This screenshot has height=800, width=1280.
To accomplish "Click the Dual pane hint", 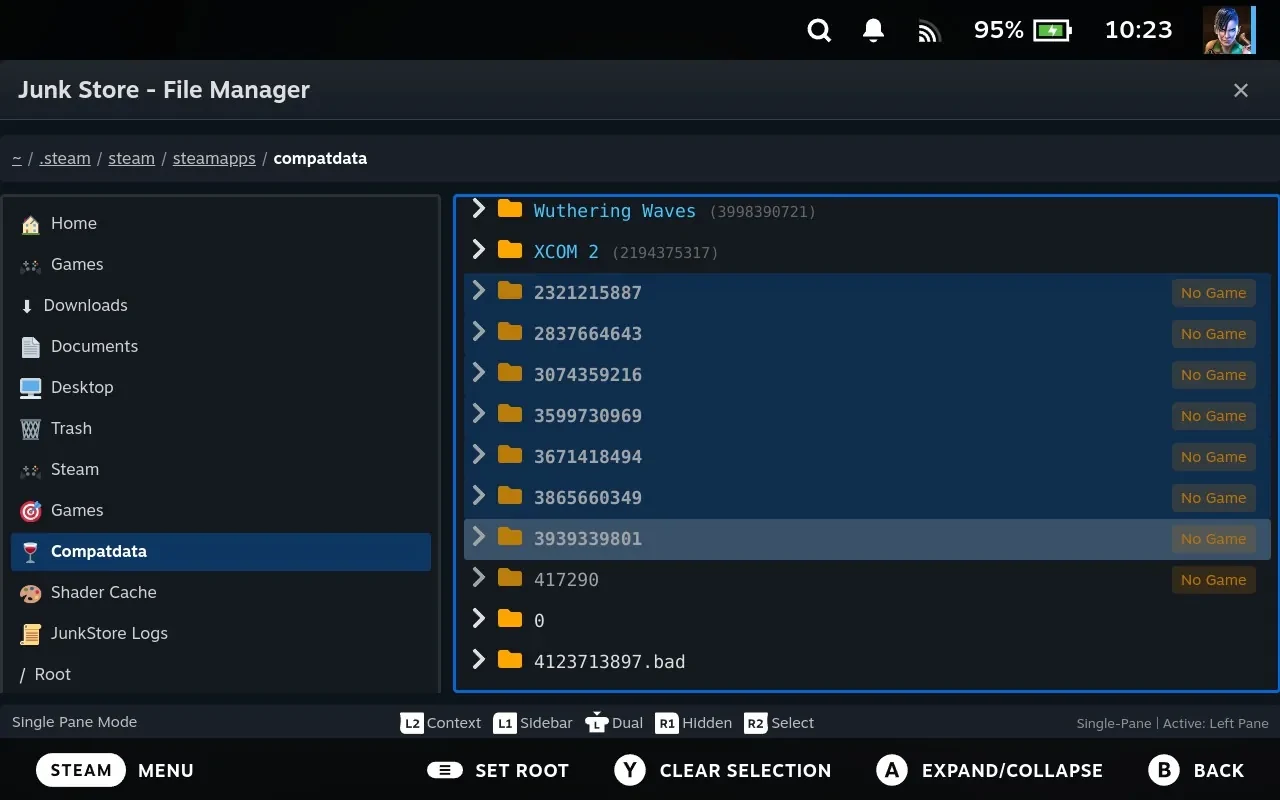I will pos(614,723).
